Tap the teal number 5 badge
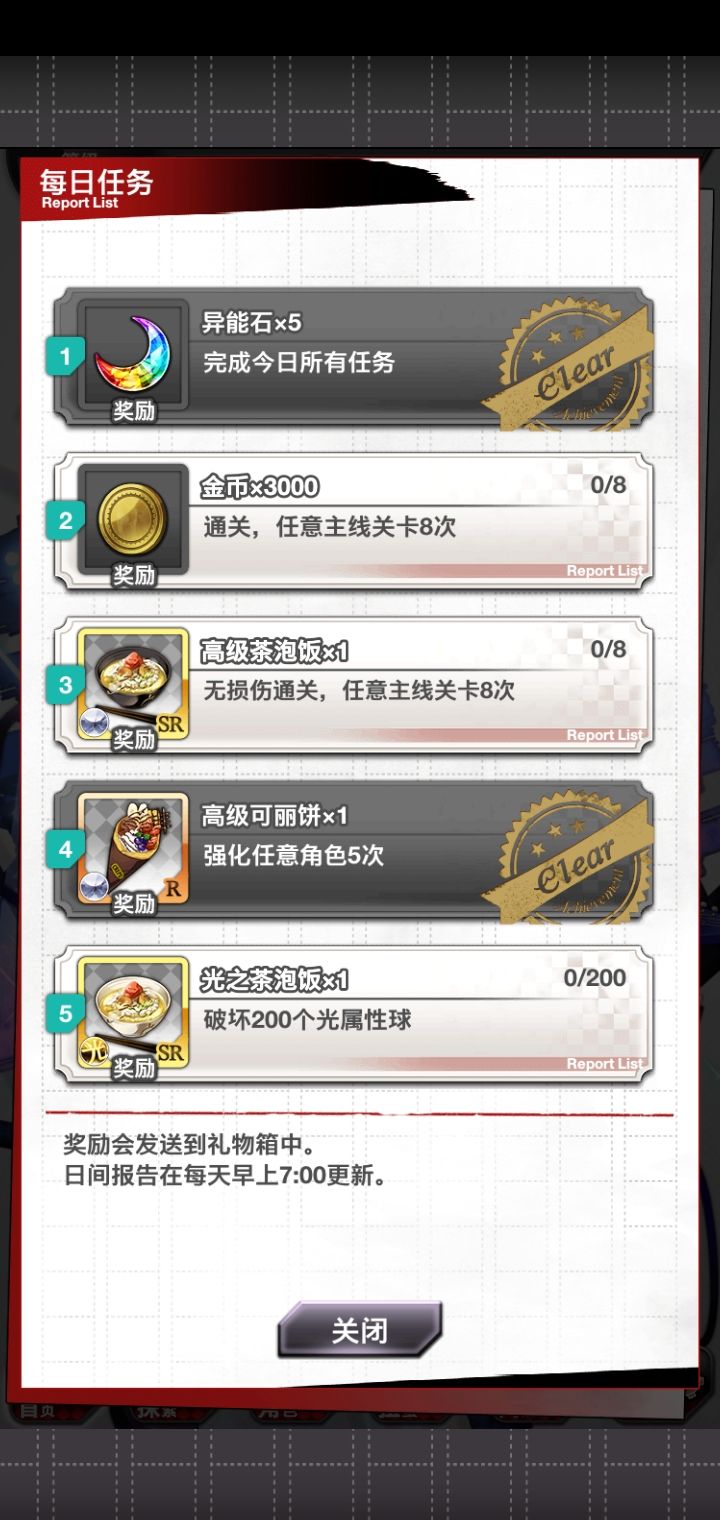 pyautogui.click(x=65, y=1013)
